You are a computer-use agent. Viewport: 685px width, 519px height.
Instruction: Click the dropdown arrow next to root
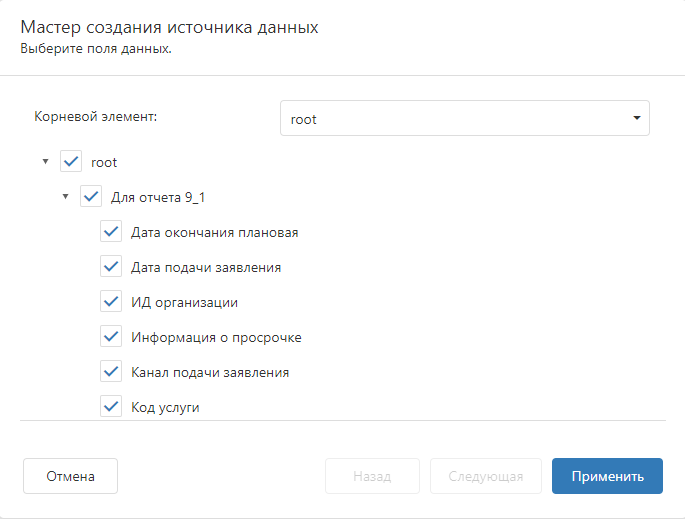[636, 118]
